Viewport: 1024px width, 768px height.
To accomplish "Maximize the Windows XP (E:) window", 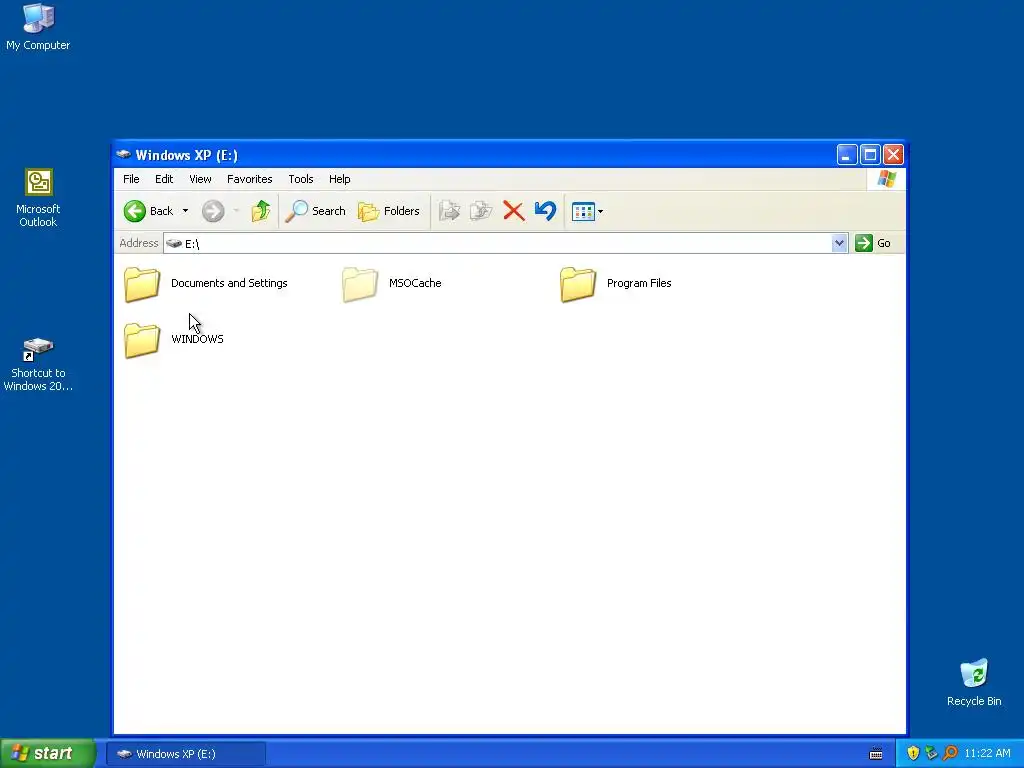I will (x=870, y=155).
